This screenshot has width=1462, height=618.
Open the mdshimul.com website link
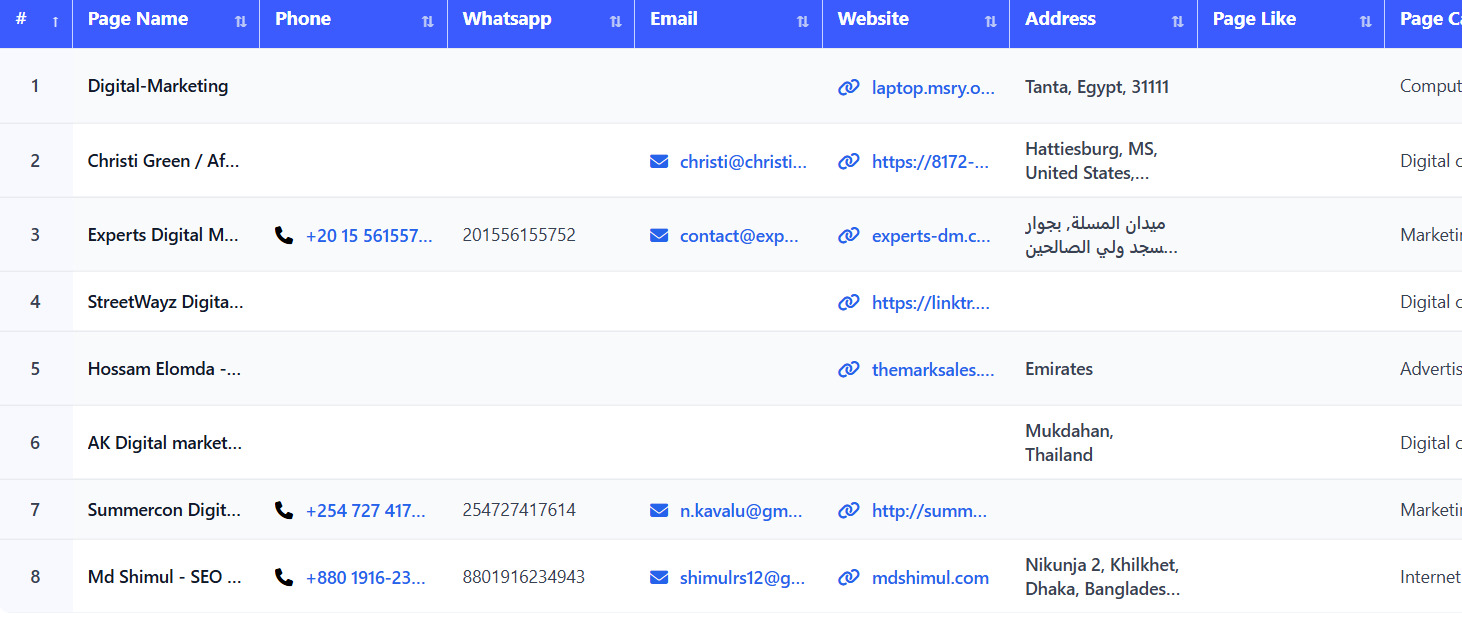click(930, 577)
